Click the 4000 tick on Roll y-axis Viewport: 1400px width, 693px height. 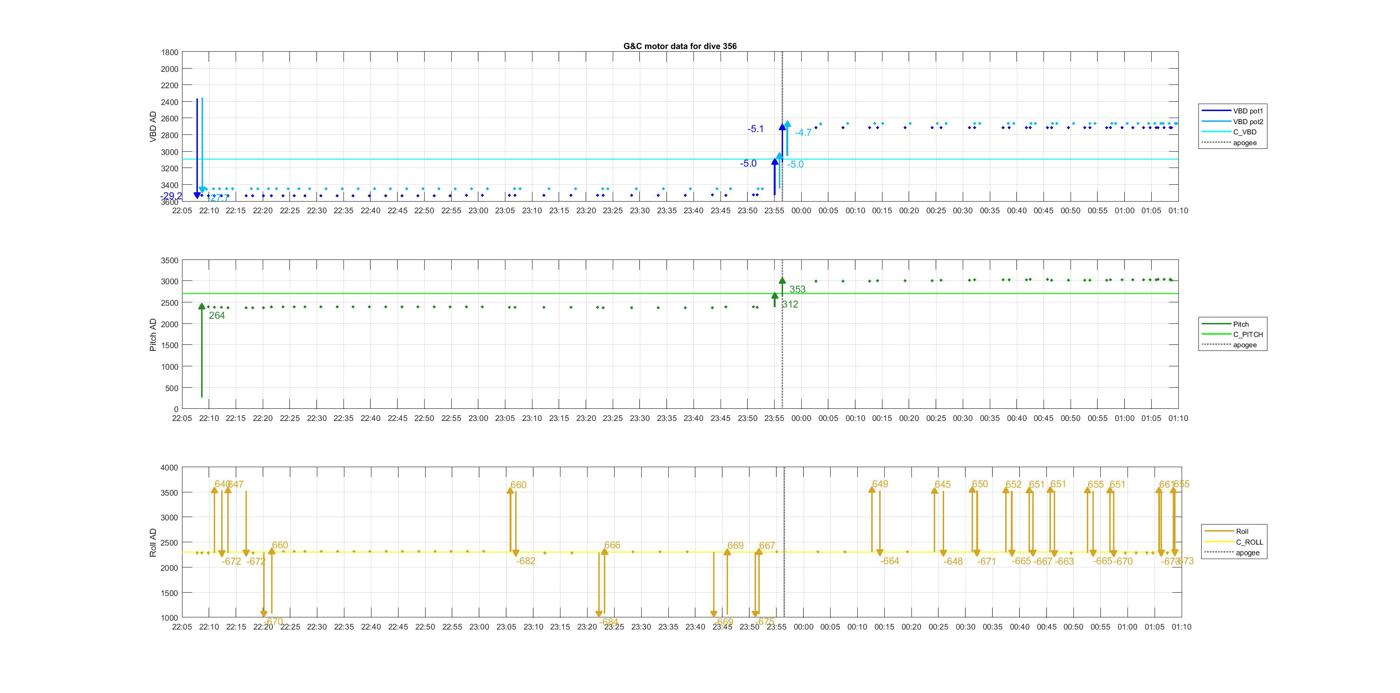click(168, 467)
